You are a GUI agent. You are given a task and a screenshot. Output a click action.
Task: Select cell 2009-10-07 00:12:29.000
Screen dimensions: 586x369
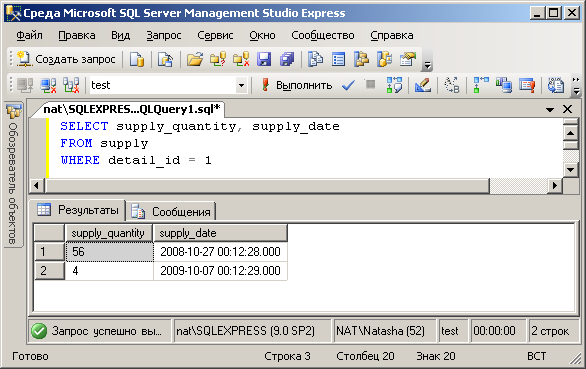click(220, 271)
